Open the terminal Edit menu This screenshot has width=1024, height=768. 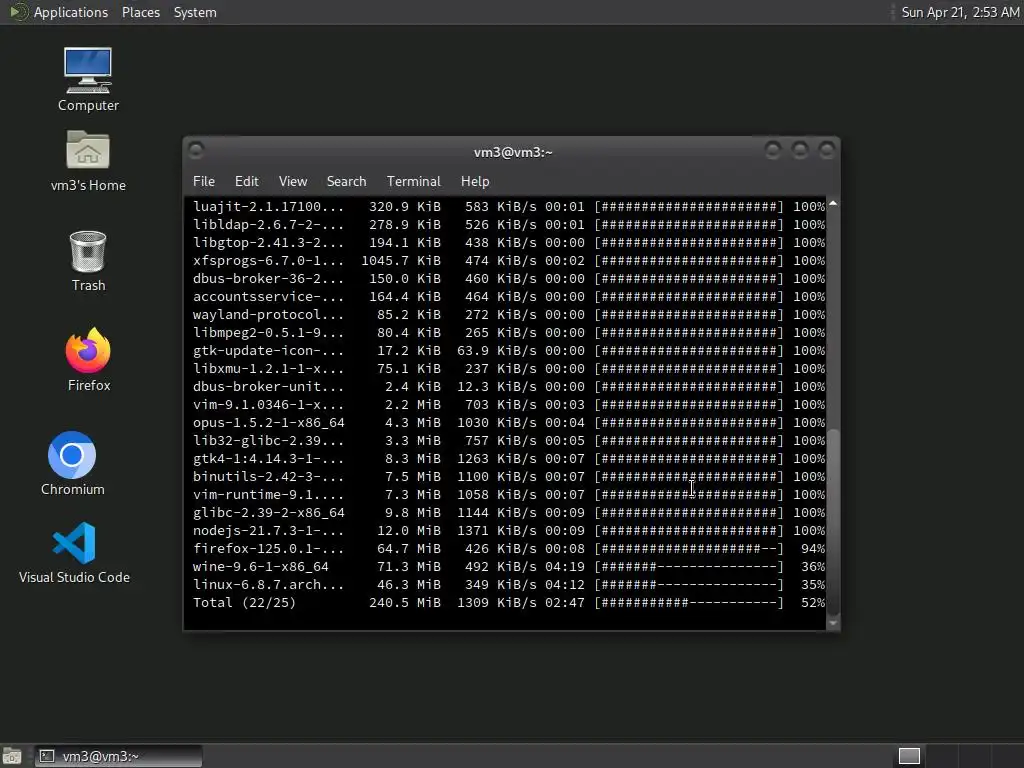(246, 182)
